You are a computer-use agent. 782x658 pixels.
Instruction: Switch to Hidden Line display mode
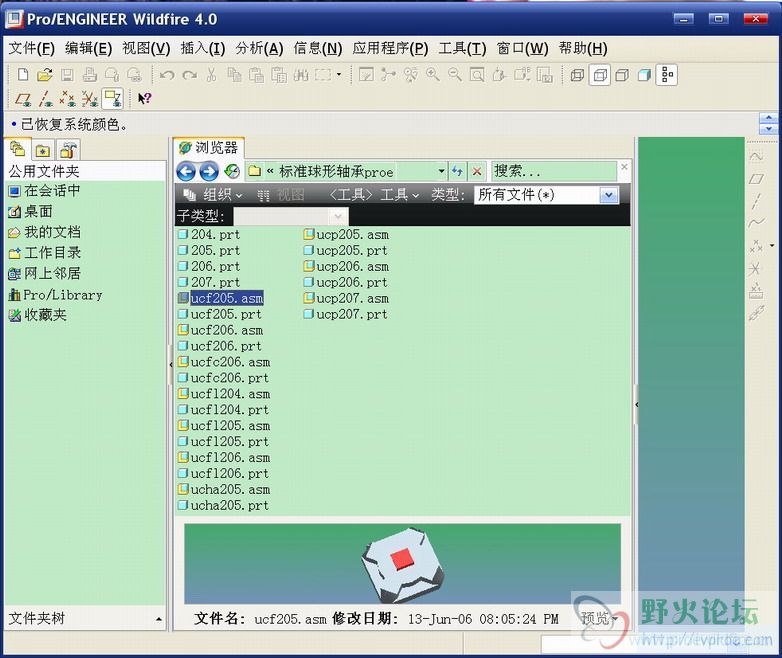pos(599,75)
